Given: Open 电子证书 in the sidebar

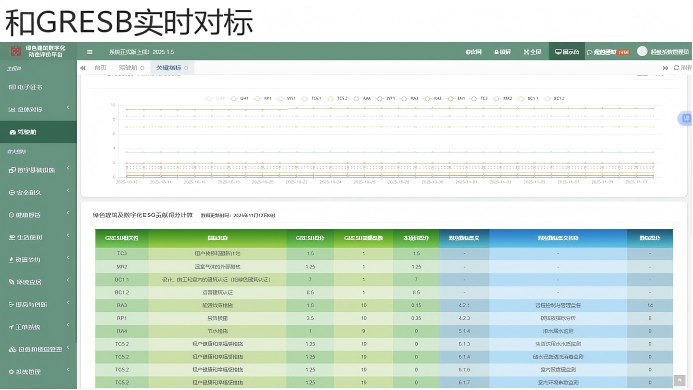Looking at the screenshot, I should [x=38, y=87].
